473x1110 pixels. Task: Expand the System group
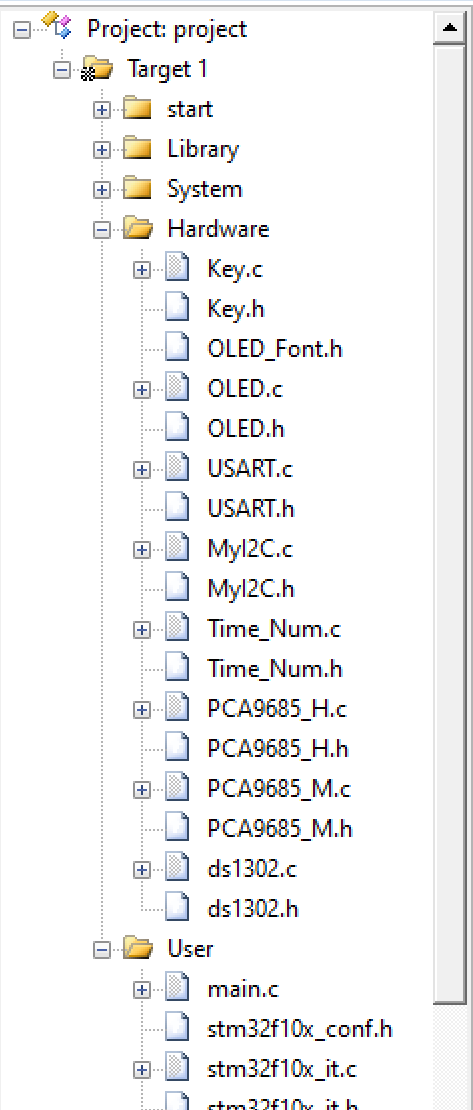click(x=103, y=190)
